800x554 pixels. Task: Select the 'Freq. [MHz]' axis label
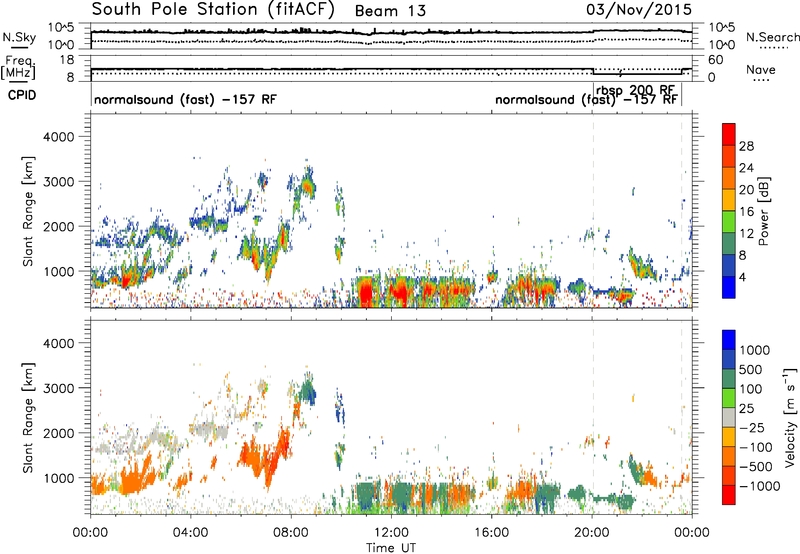coord(19,68)
